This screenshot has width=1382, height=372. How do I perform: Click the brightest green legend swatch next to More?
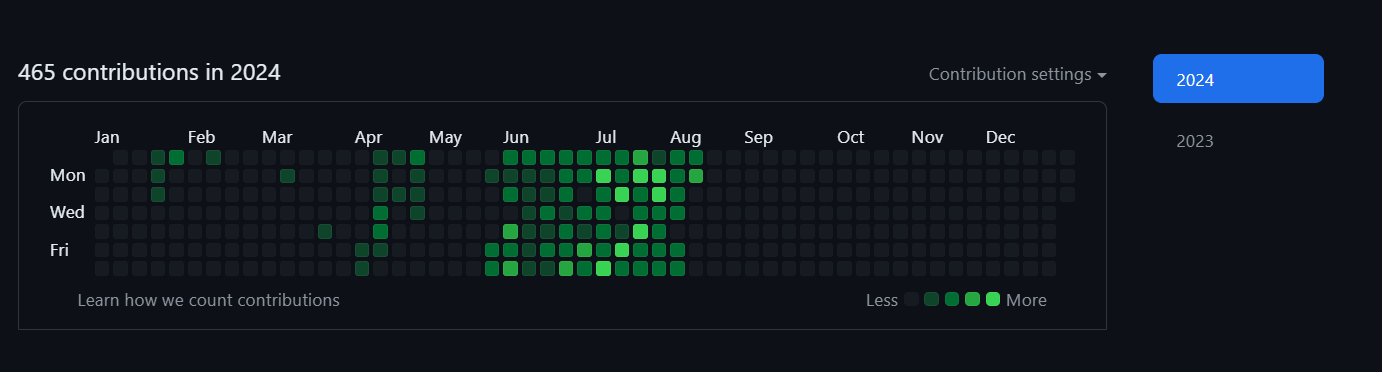coord(993,299)
